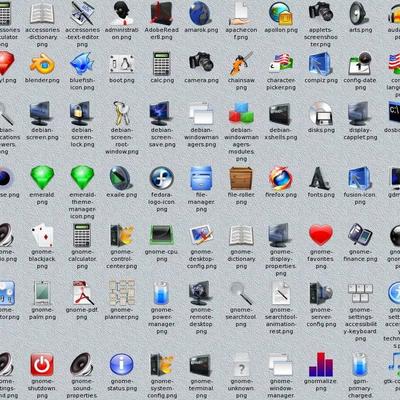Click the apacheconf.png document icon
Screen dimensions: 400x400
click(x=241, y=13)
